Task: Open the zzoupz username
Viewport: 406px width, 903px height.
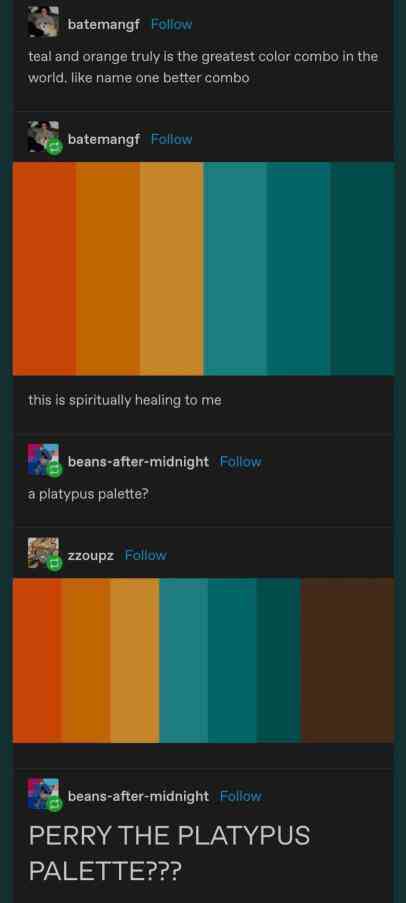Action: pyautogui.click(x=91, y=555)
